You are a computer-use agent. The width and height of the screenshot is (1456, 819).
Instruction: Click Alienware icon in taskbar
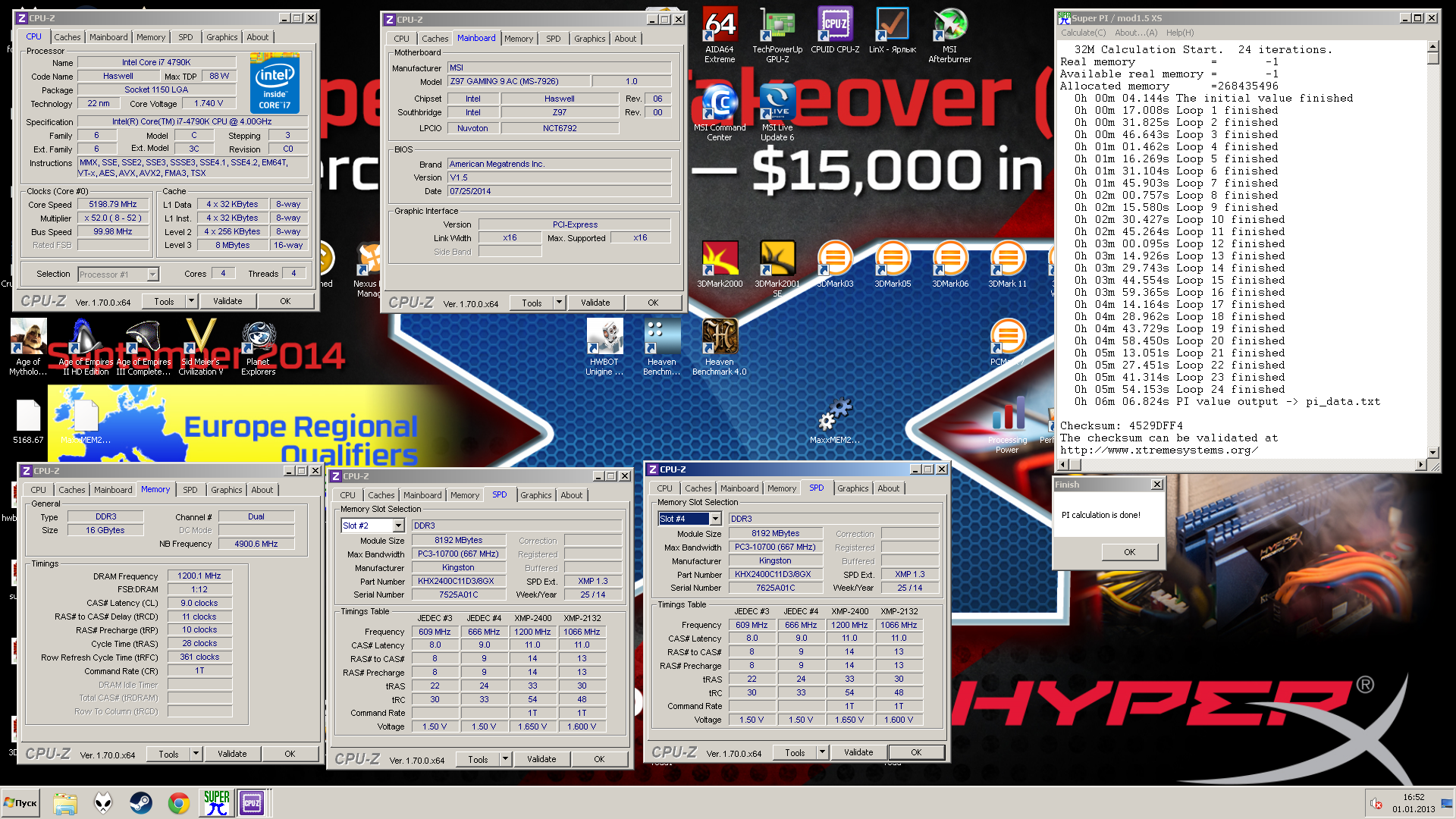[x=103, y=802]
